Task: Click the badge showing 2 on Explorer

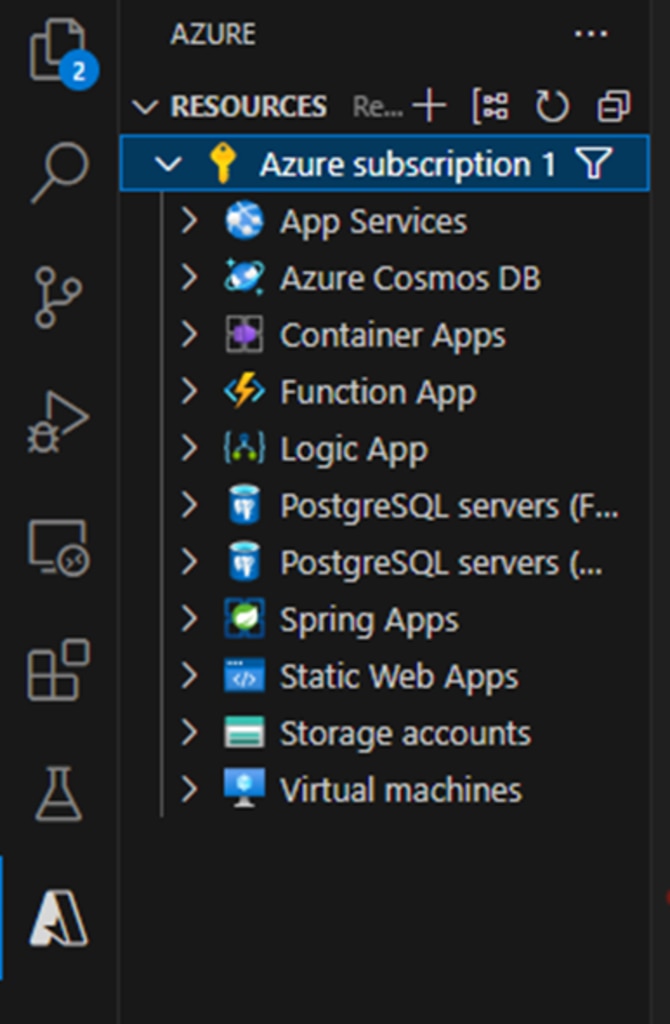Action: (x=79, y=71)
